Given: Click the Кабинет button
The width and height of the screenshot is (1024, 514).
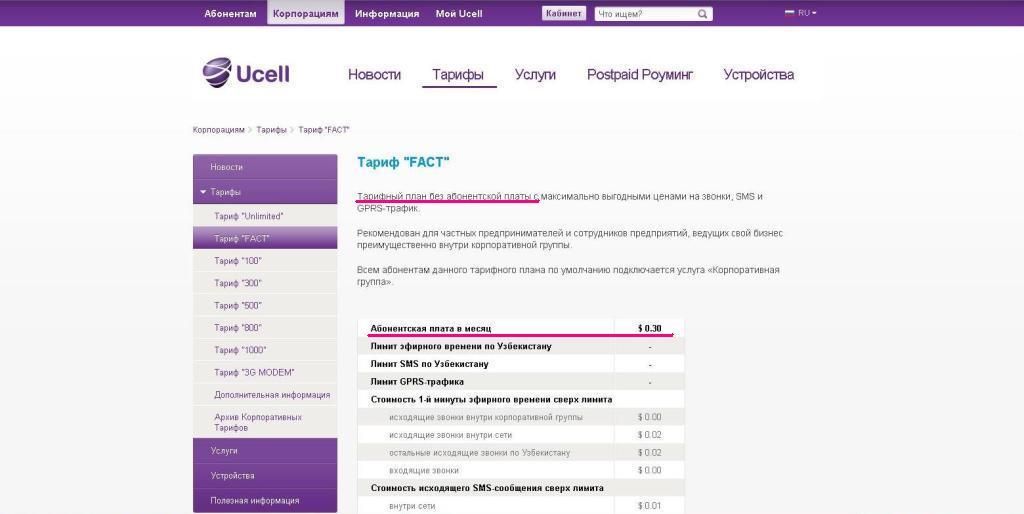Looking at the screenshot, I should click(x=564, y=13).
